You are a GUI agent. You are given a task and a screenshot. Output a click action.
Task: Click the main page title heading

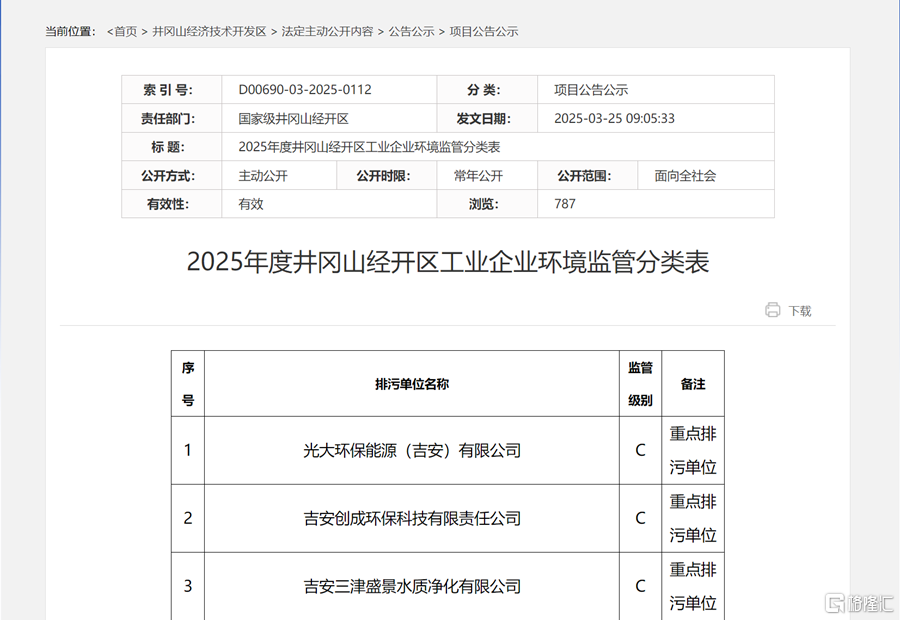tap(448, 262)
